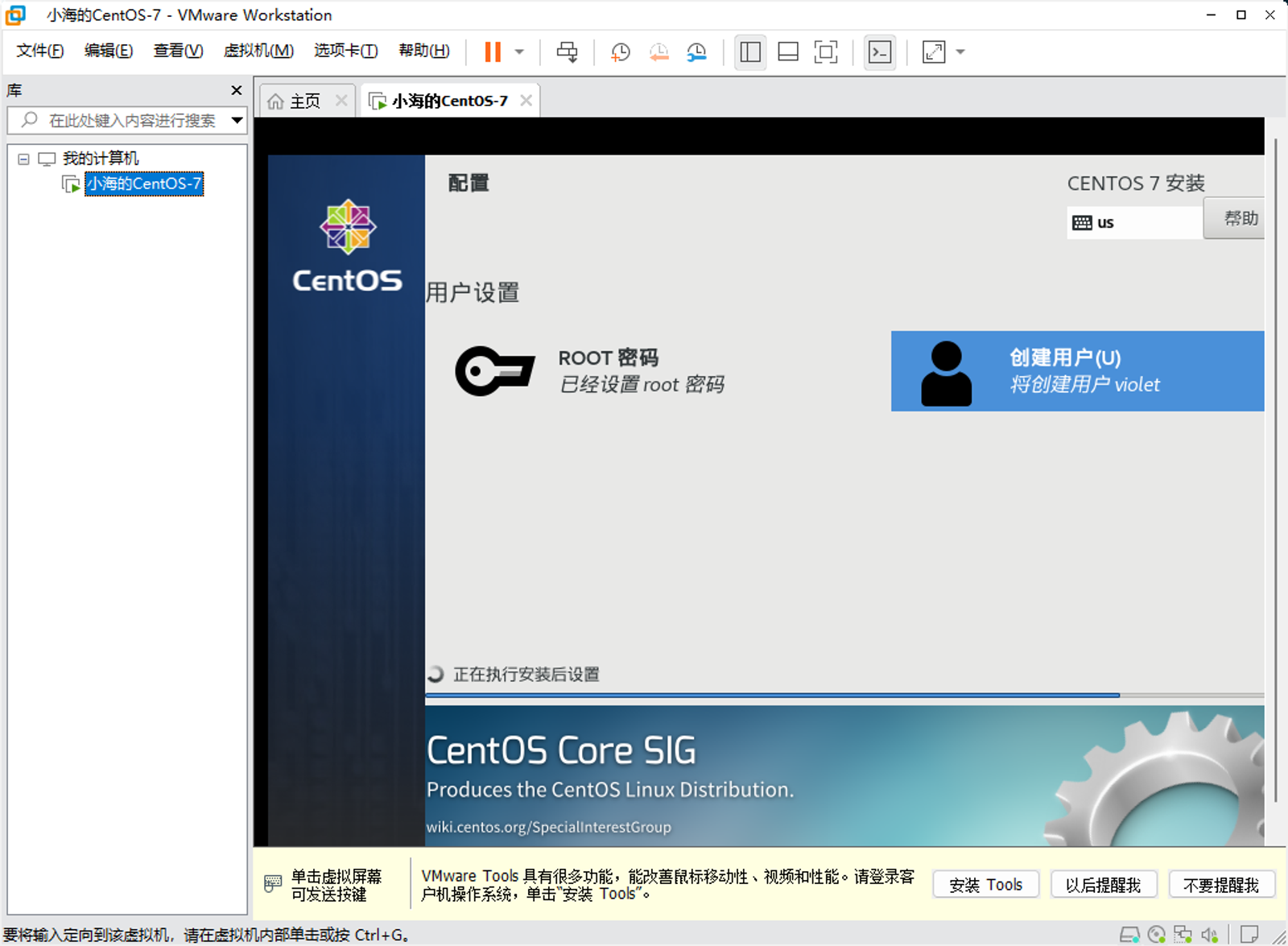Click the 帮助 help button in installer

[x=1234, y=218]
